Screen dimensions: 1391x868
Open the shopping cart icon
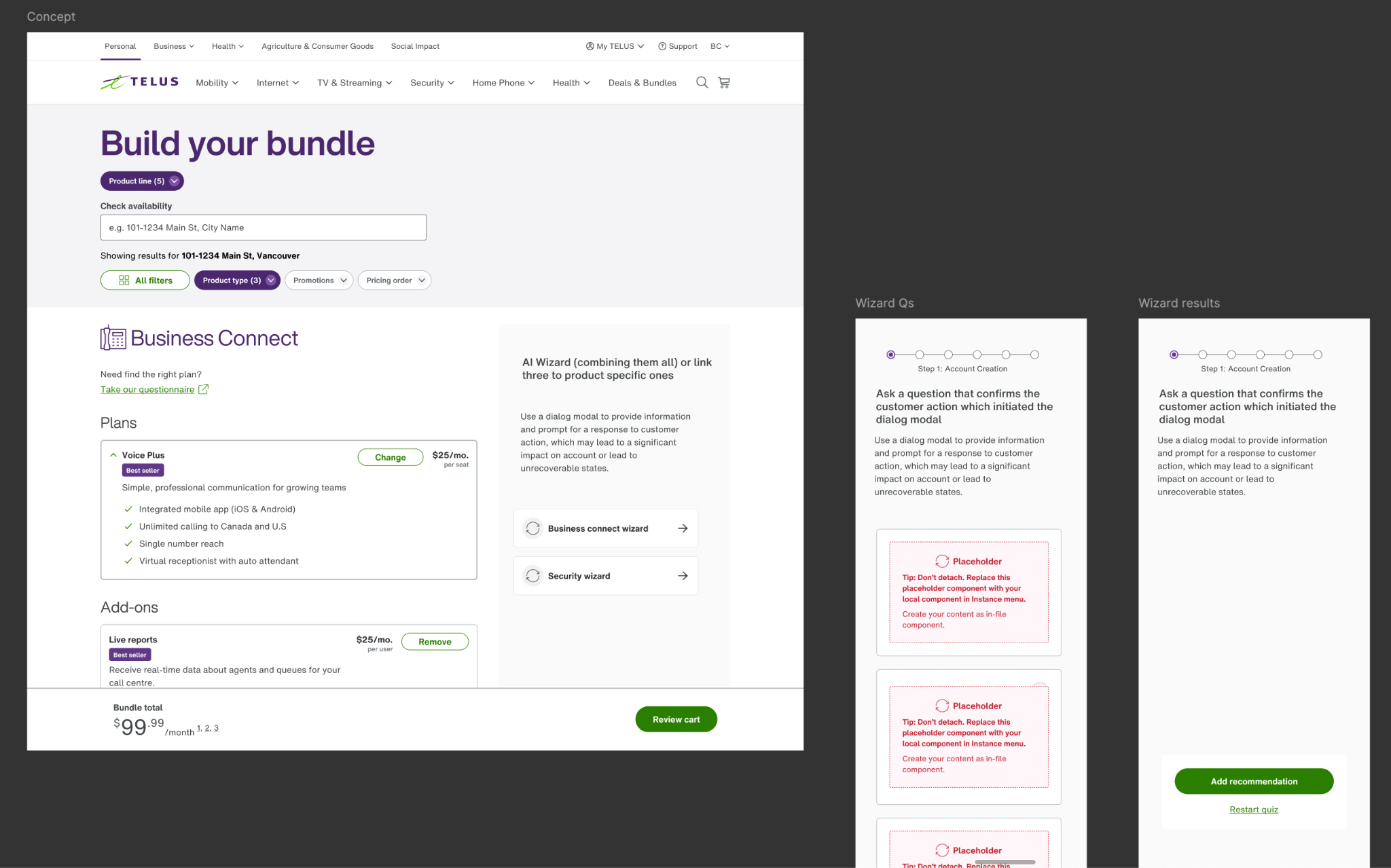tap(724, 82)
